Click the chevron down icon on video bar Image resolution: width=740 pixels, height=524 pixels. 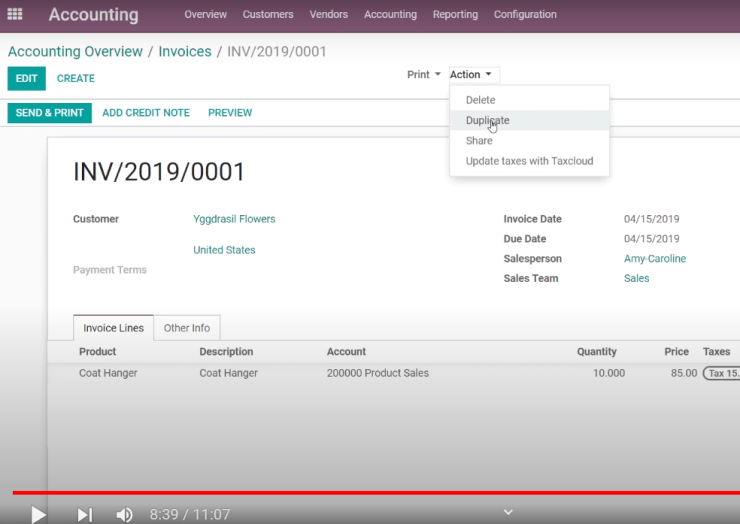(508, 512)
